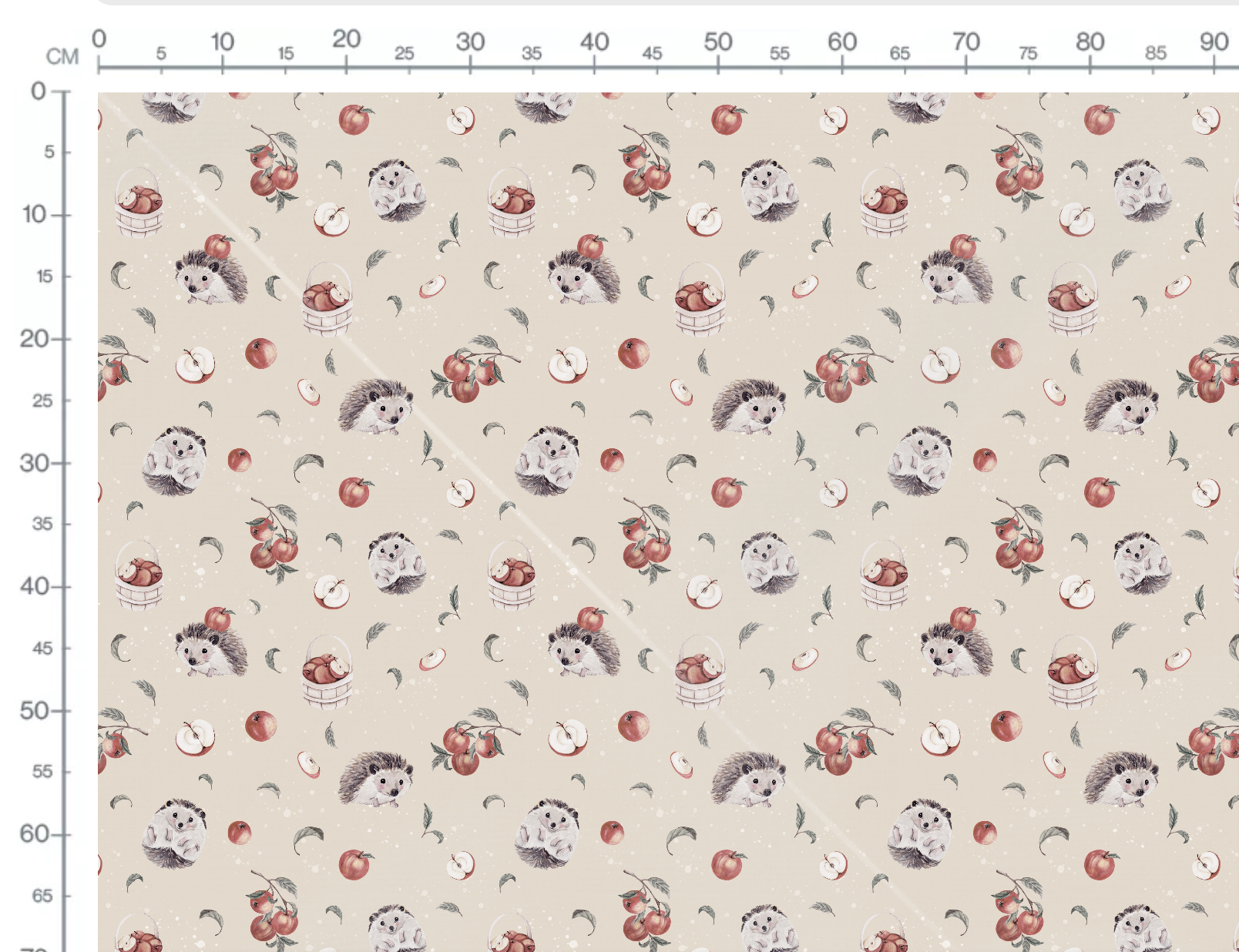Click the 50 mark on the horizontal ruler
This screenshot has height=952, width=1239.
click(x=718, y=41)
